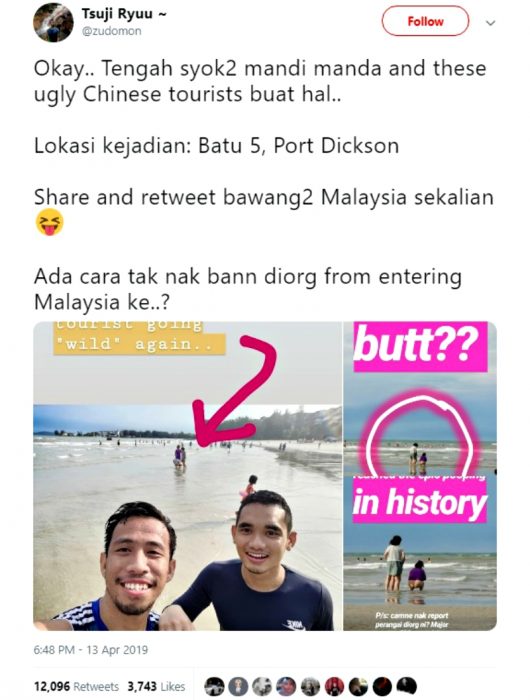Image resolution: width=530 pixels, height=700 pixels.
Task: Click the fifth gray liker avatar
Action: [x=310, y=687]
